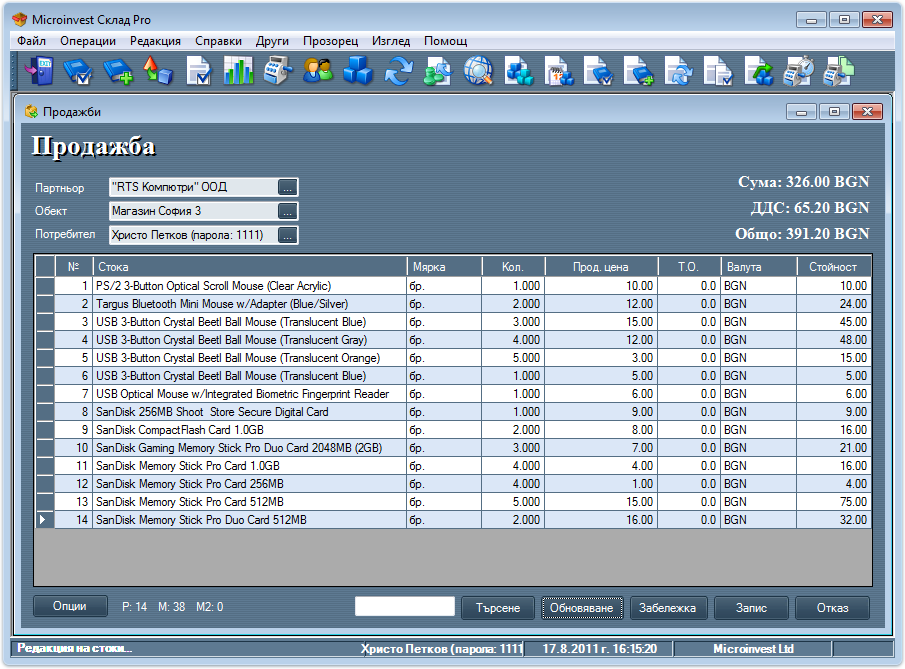Viewport: 905px width, 669px height.
Task: Click the Запис button
Action: pos(751,608)
